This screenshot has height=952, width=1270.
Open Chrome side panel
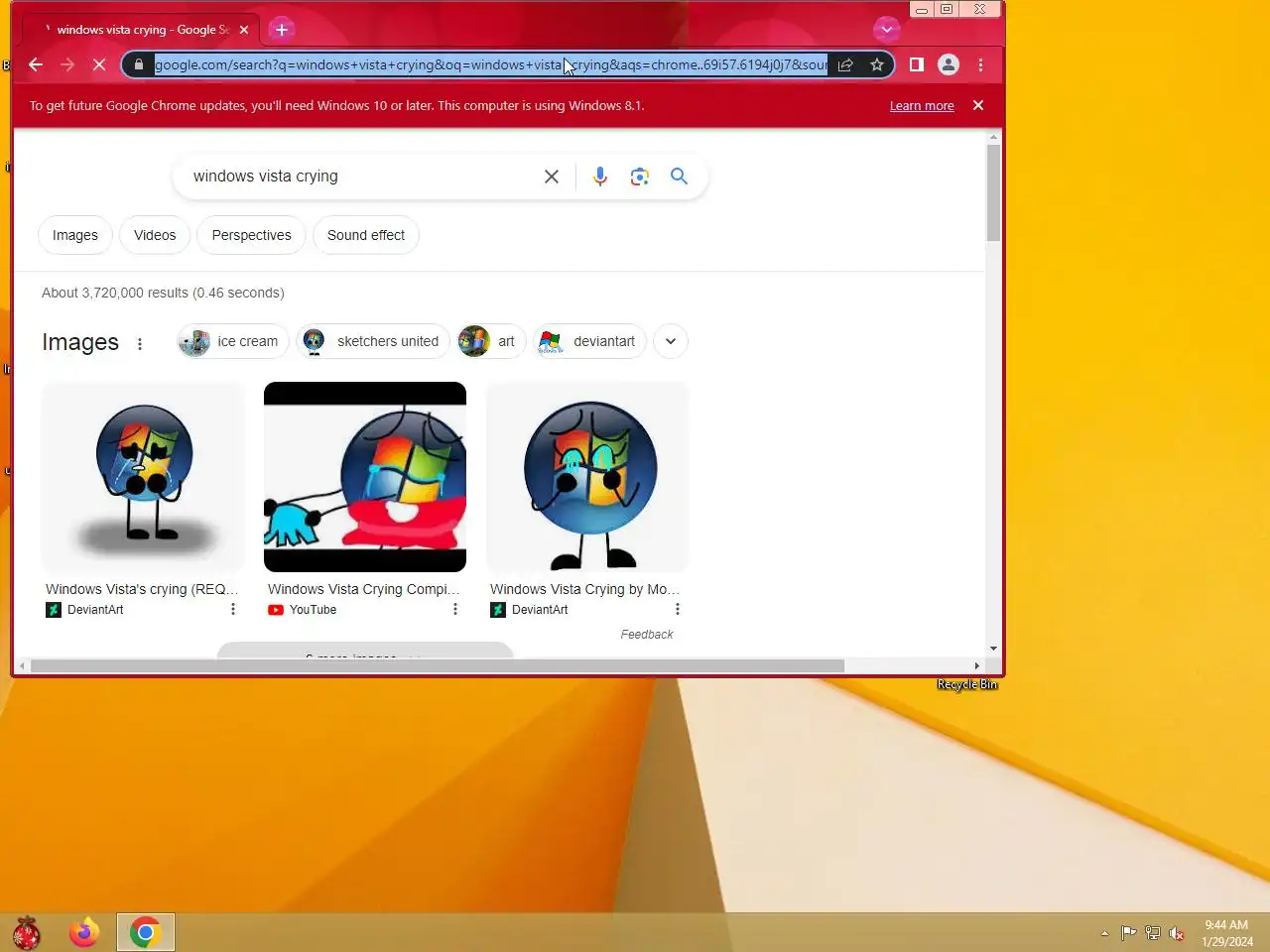pos(917,64)
